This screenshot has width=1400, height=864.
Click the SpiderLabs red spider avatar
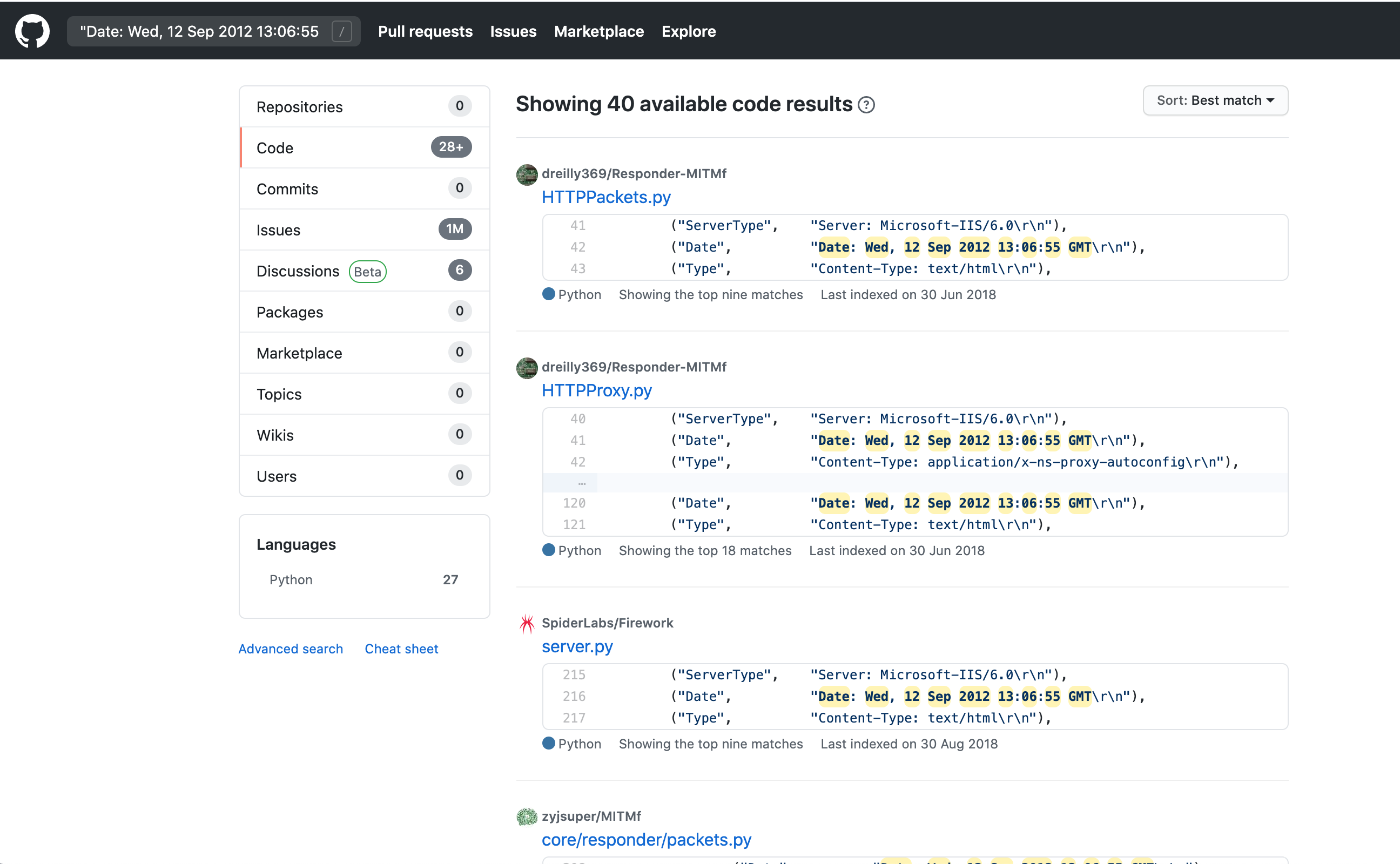pos(526,623)
